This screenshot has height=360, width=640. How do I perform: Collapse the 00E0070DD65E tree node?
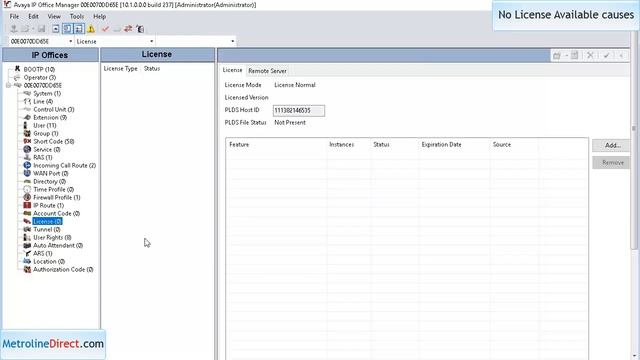click(8, 85)
